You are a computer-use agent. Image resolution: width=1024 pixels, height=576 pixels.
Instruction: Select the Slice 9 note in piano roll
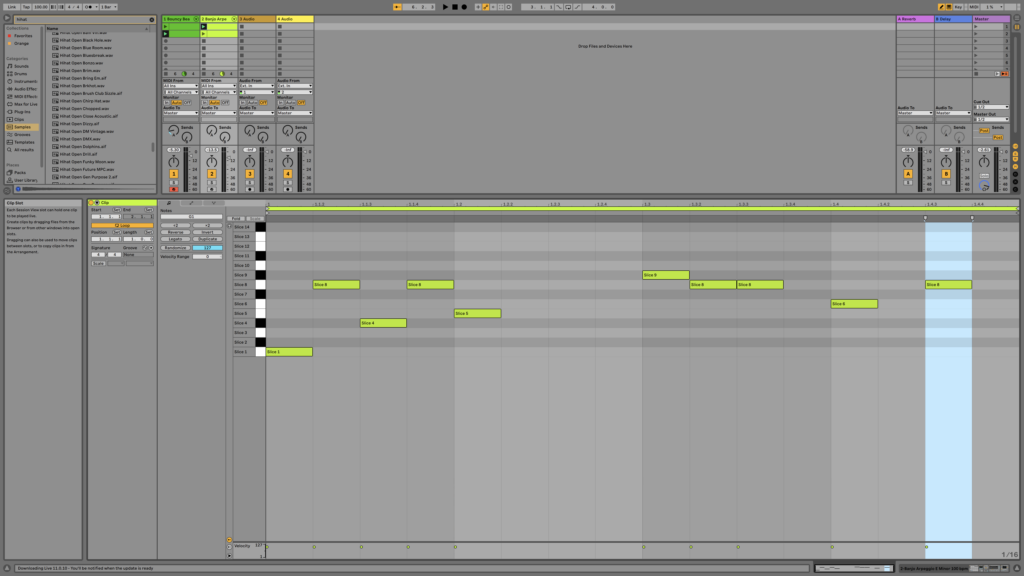[665, 275]
